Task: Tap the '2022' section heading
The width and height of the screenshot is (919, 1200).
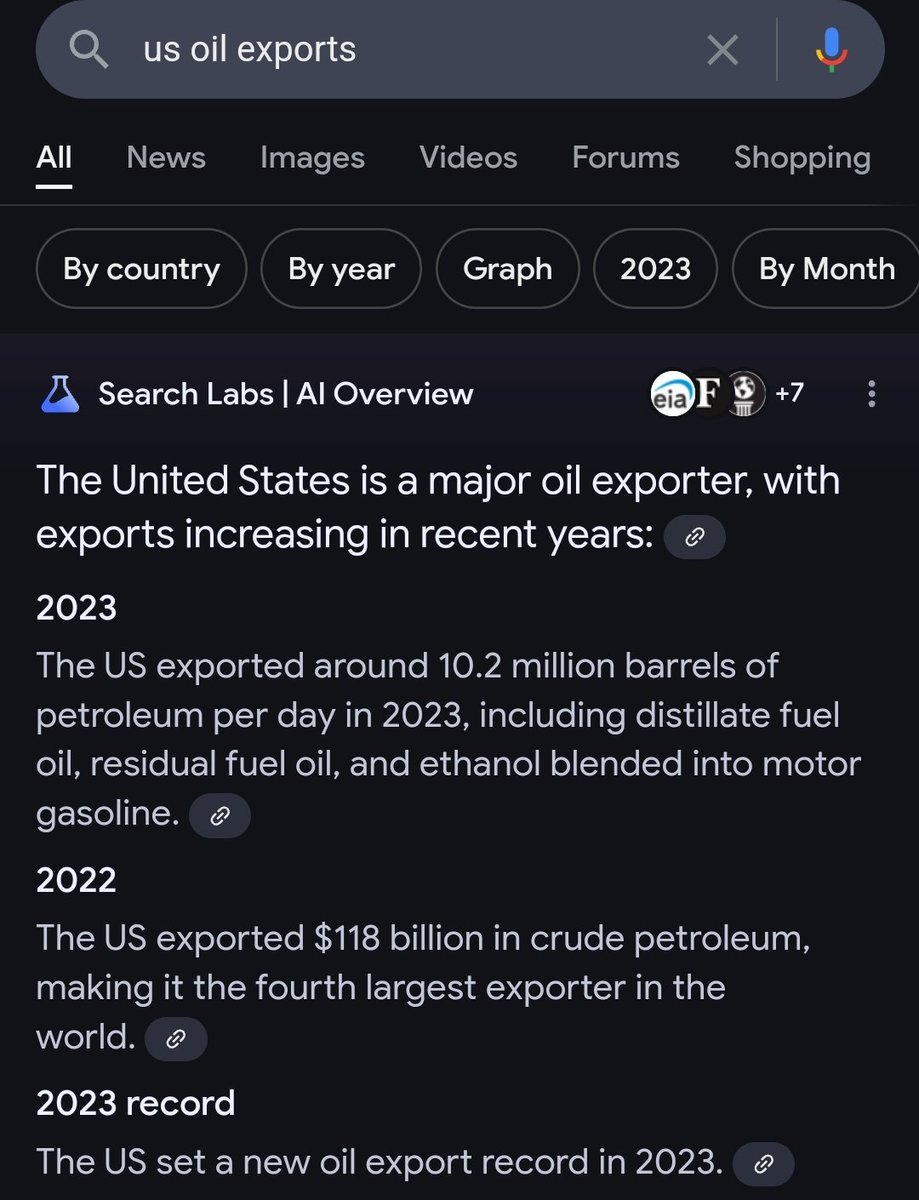Action: [x=76, y=880]
